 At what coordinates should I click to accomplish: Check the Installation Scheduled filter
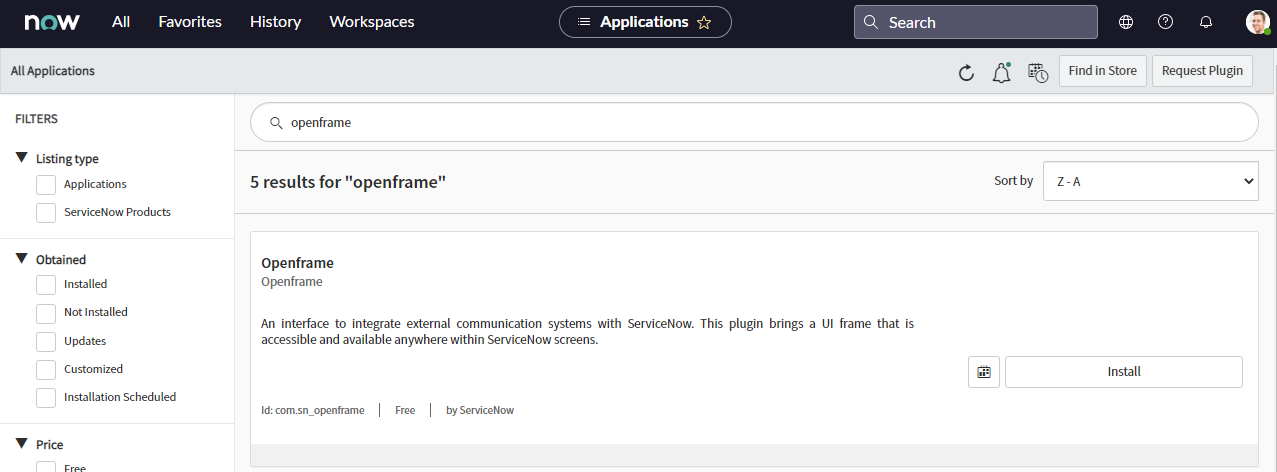pyautogui.click(x=46, y=398)
